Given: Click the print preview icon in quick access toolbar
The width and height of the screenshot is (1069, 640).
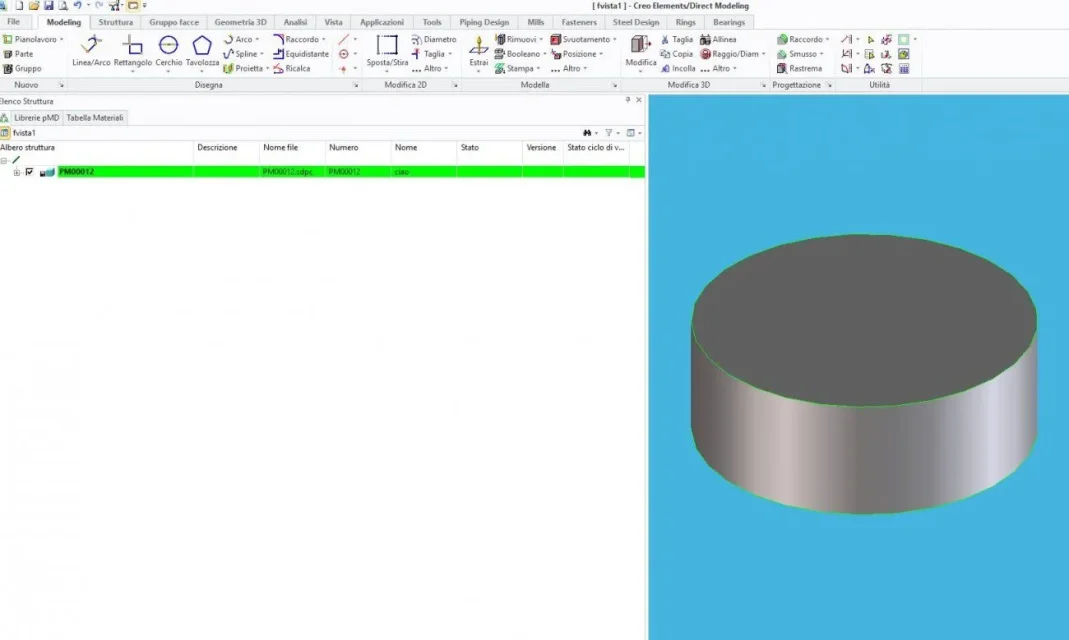Looking at the screenshot, I should tap(63, 5).
